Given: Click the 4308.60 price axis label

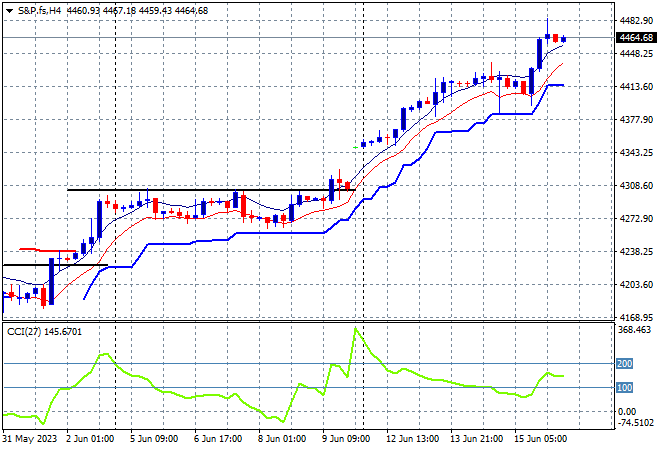Looking at the screenshot, I should click(x=636, y=186).
